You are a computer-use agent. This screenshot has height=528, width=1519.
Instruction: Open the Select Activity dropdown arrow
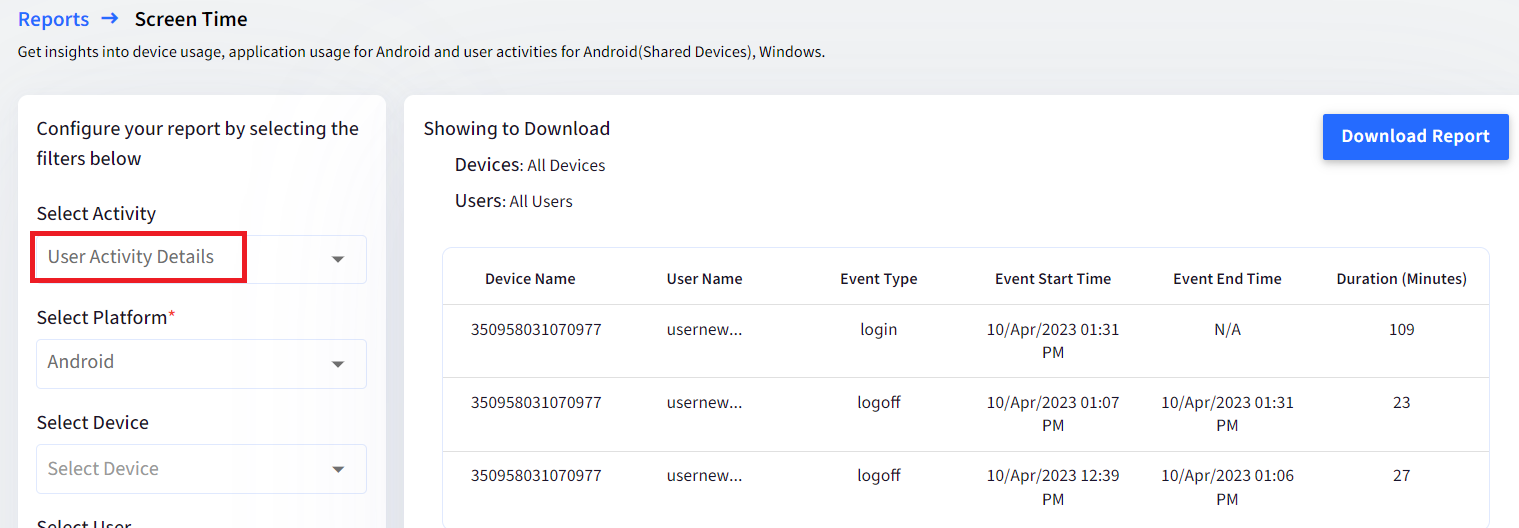338,259
